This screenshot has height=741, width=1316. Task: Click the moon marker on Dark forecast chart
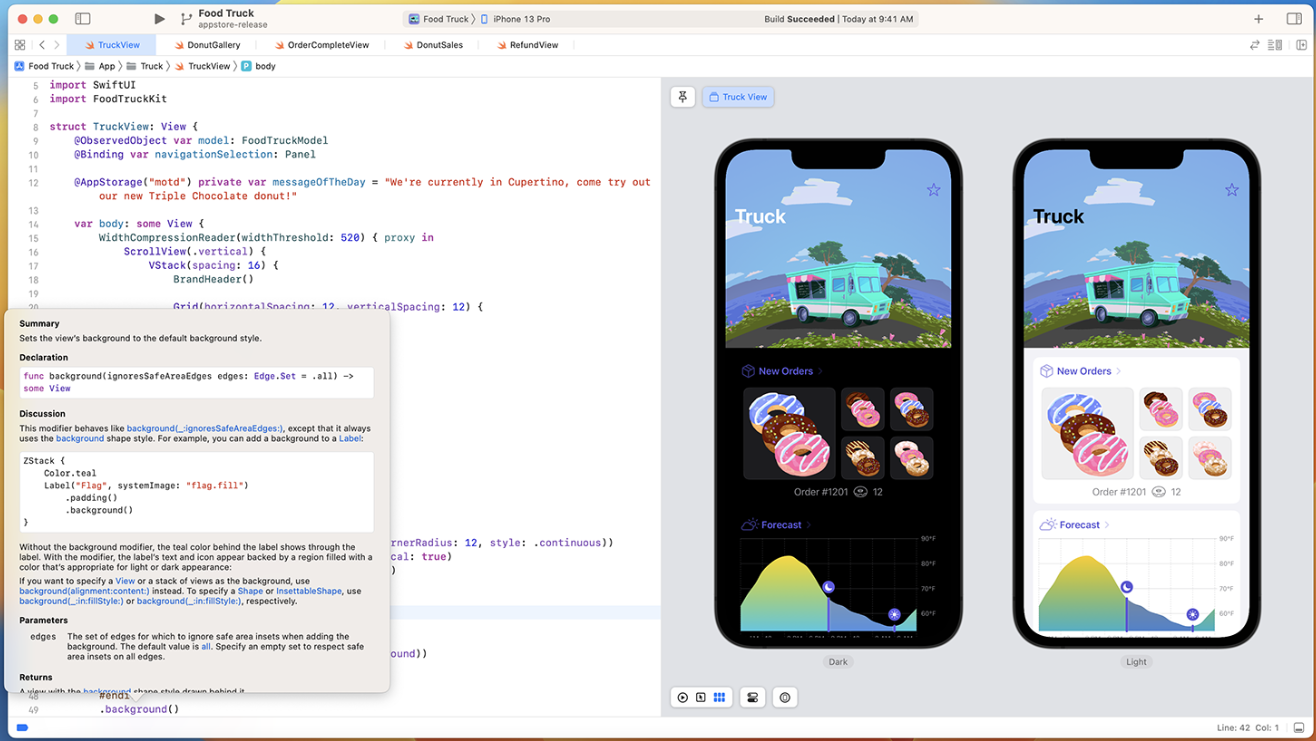828,587
